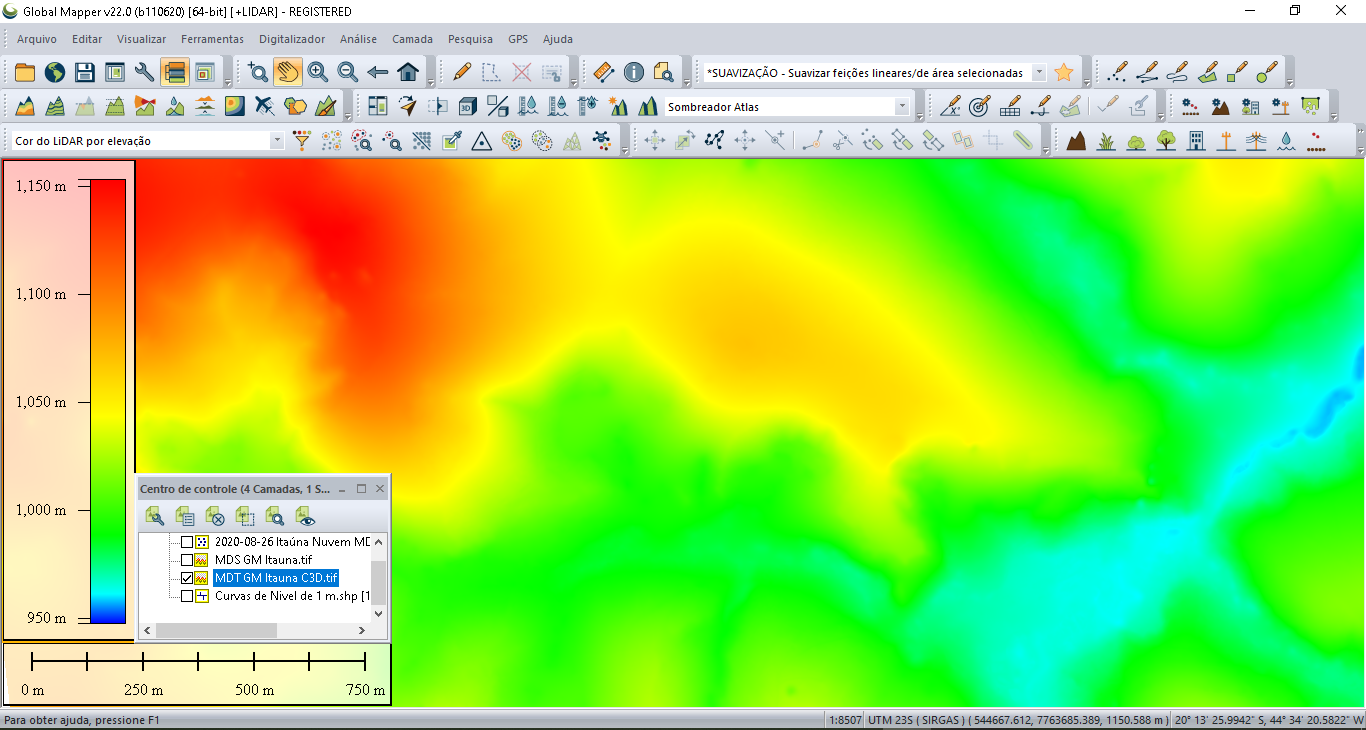Open the Digitalizador menu
The width and height of the screenshot is (1366, 730).
[292, 39]
